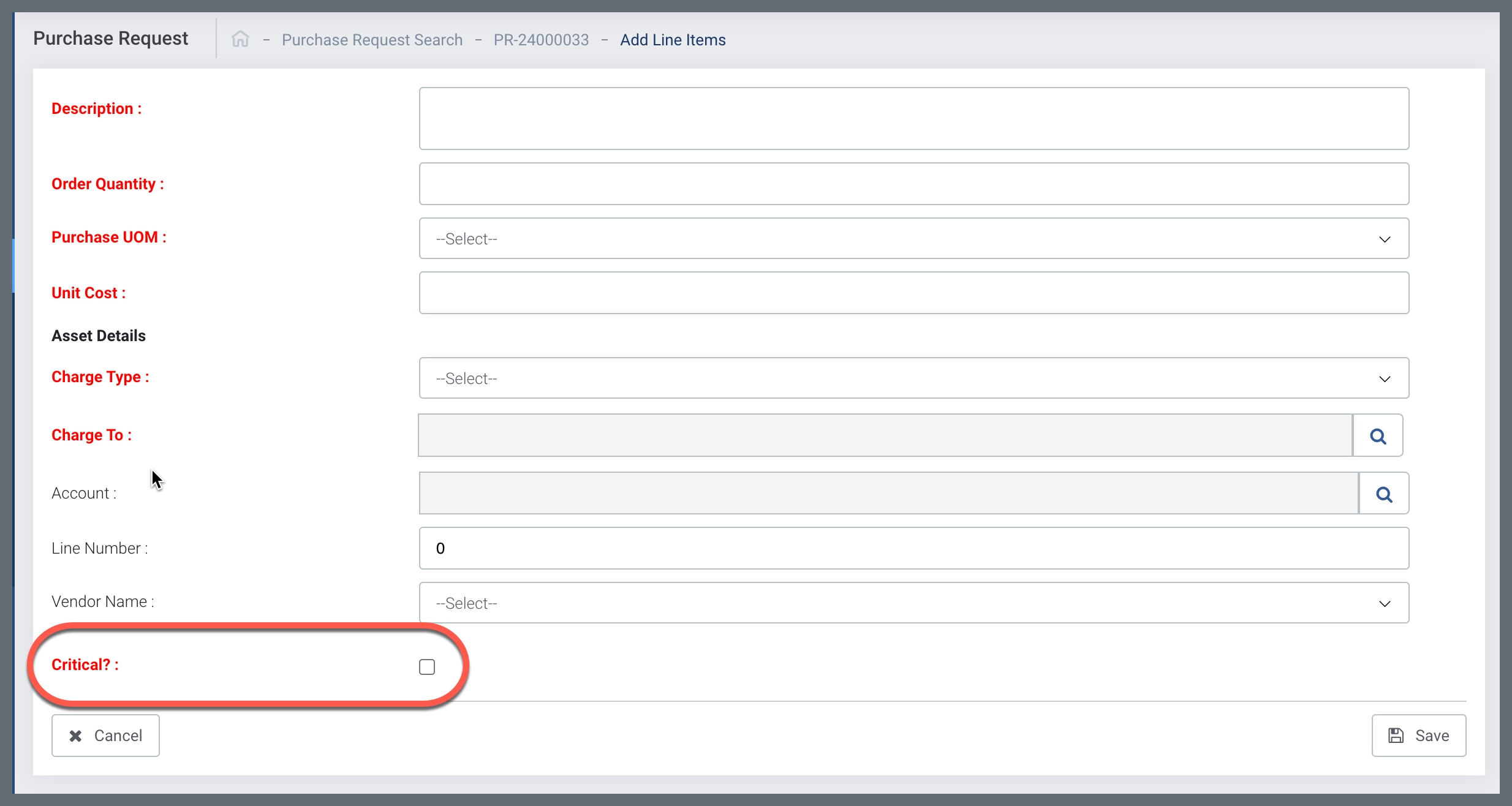Click the greyed Charge To text box
1512x806 pixels.
click(885, 435)
